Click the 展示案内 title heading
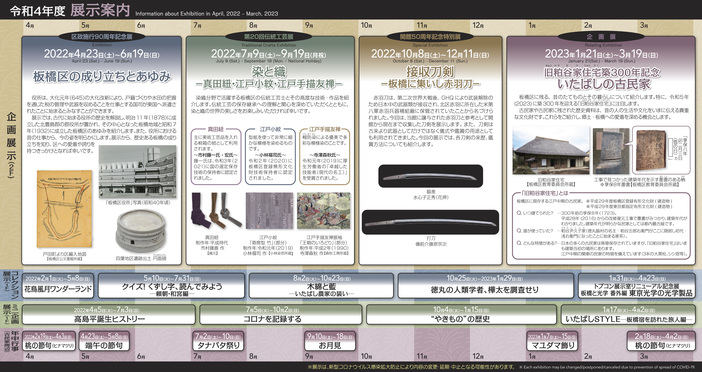 [100, 10]
